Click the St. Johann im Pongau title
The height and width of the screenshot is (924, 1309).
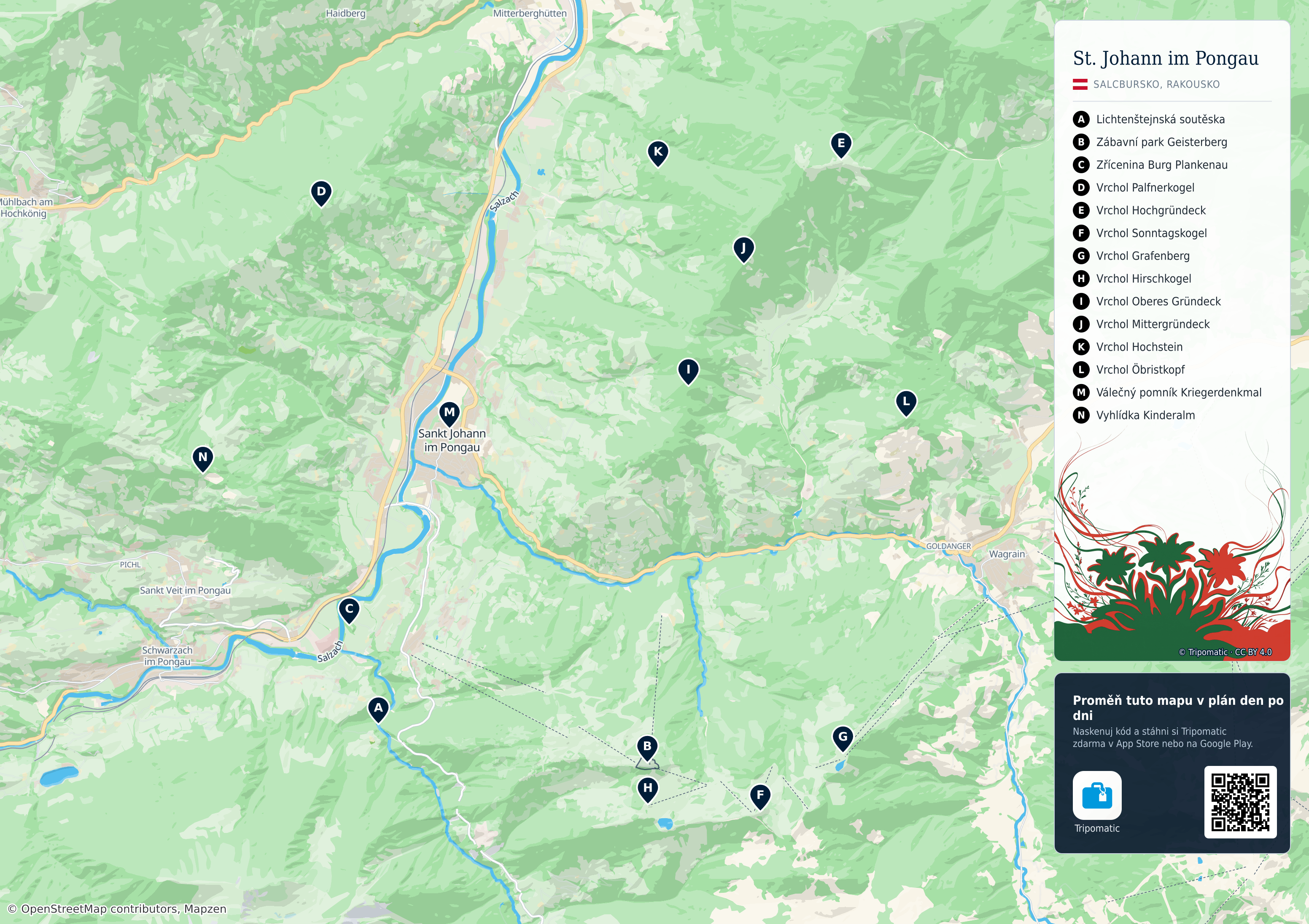pyautogui.click(x=1165, y=58)
